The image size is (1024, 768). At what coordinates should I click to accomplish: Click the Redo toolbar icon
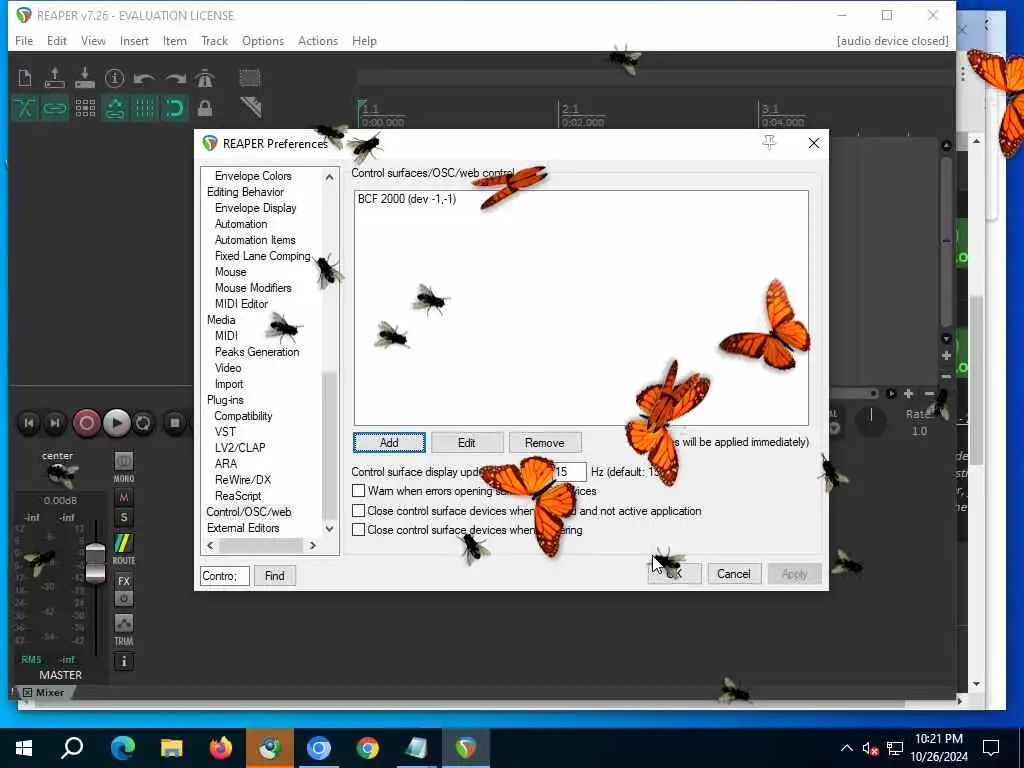[175, 78]
